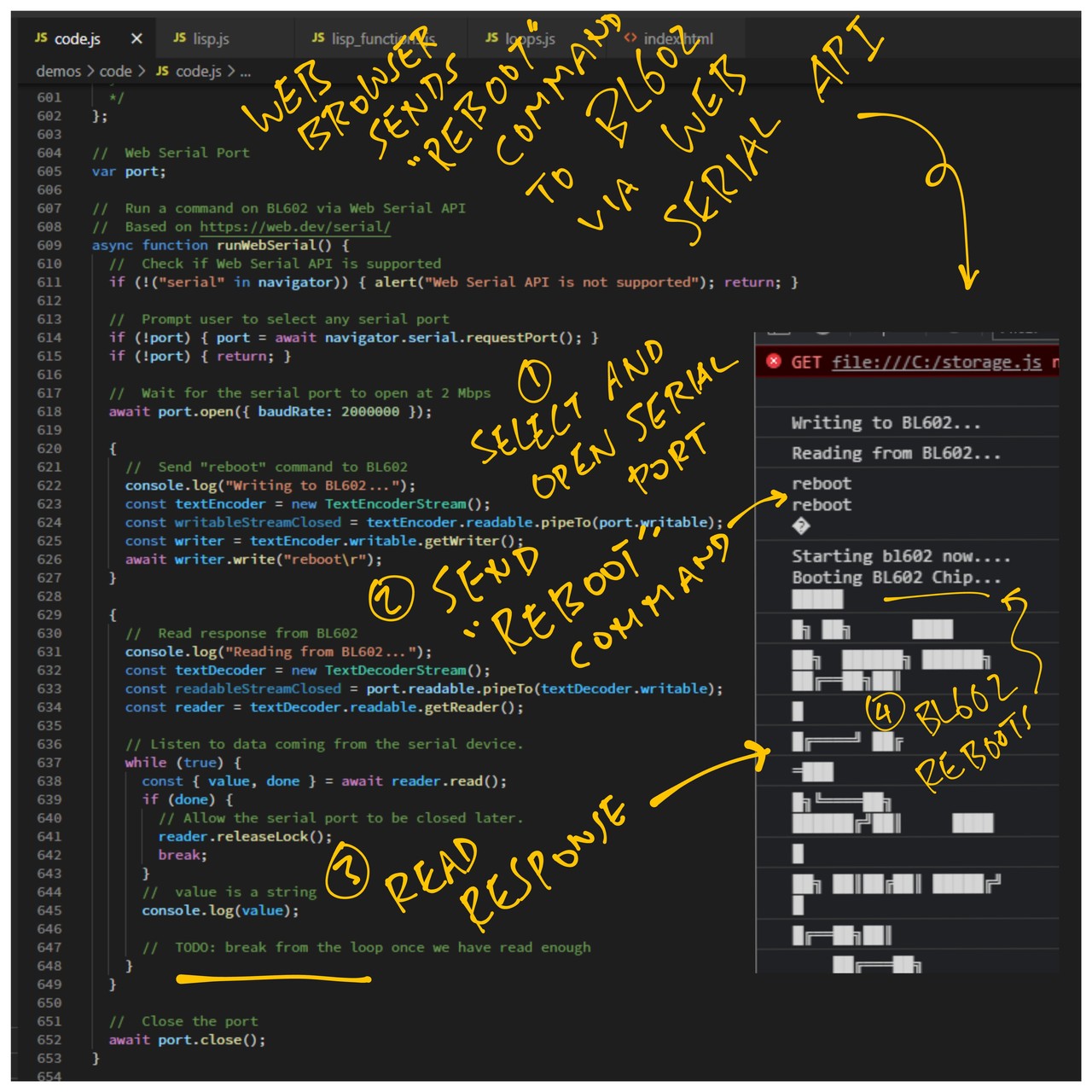1092x1092 pixels.
Task: Click the HTML icon on index.html tab
Action: coord(630,38)
